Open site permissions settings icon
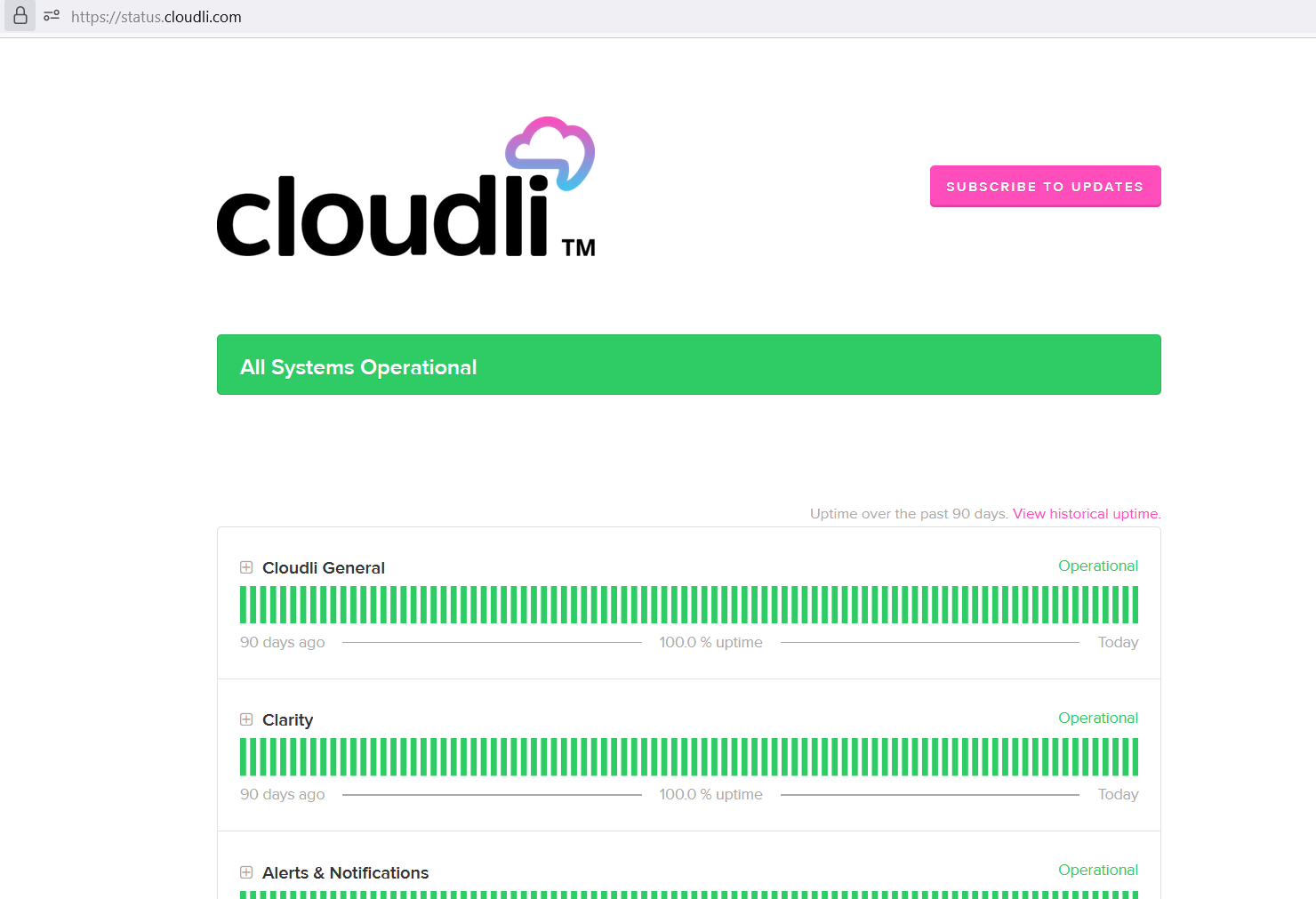Viewport: 1316px width, 899px height. pos(52,16)
